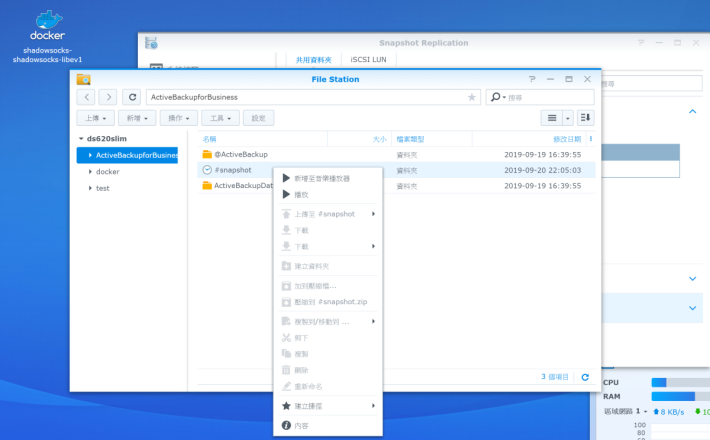The image size is (710, 440).
Task: Open the 工具 dropdown button
Action: coord(220,118)
